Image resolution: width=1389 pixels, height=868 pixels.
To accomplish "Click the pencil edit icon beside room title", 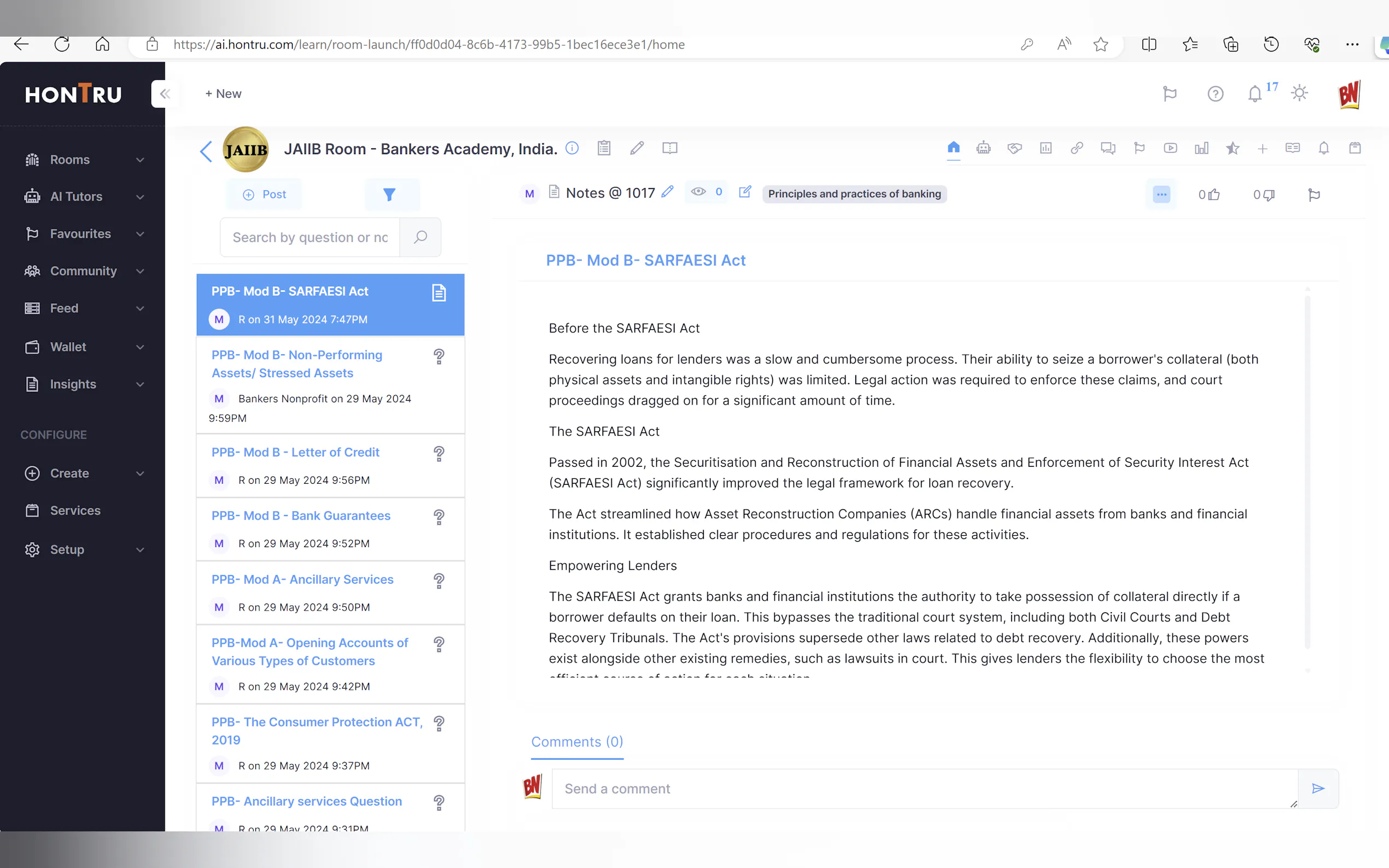I will pyautogui.click(x=637, y=148).
